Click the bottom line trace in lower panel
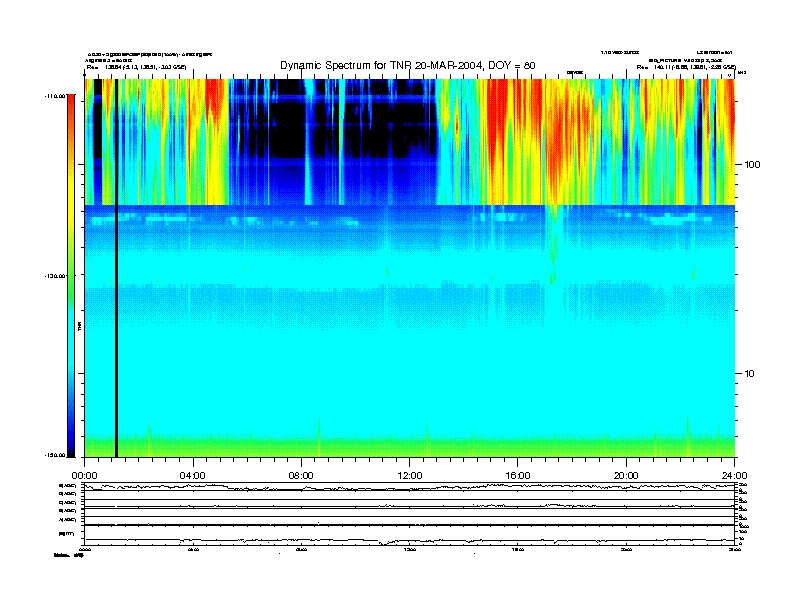The width and height of the screenshot is (792, 612). pyautogui.click(x=409, y=541)
